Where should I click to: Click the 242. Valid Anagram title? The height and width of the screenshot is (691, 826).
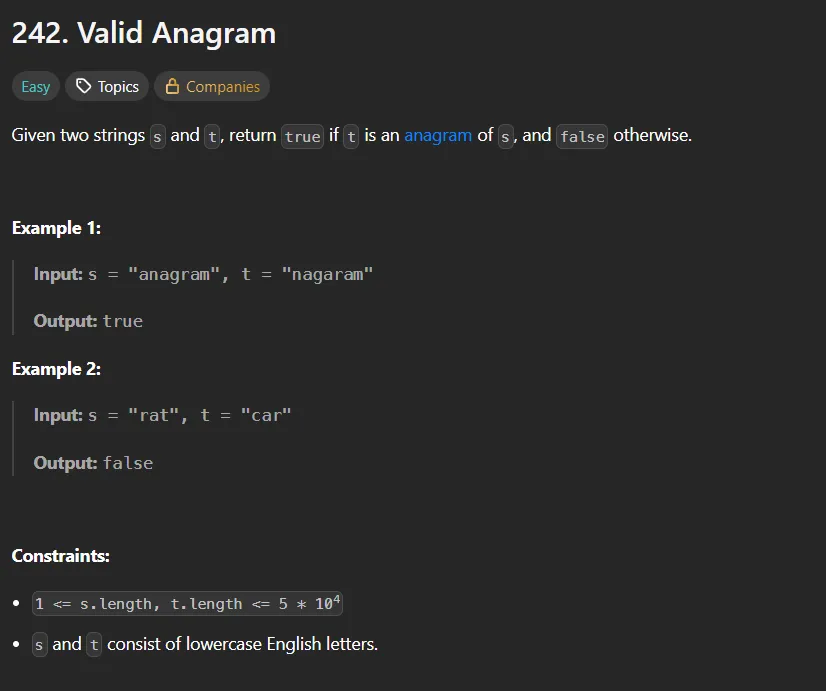(144, 34)
